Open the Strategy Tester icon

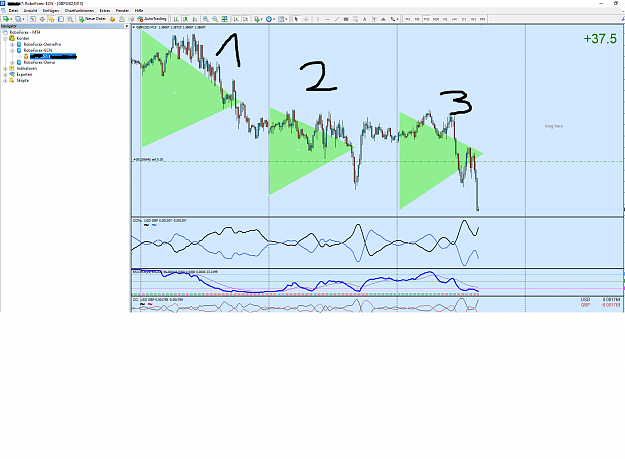(x=70, y=19)
